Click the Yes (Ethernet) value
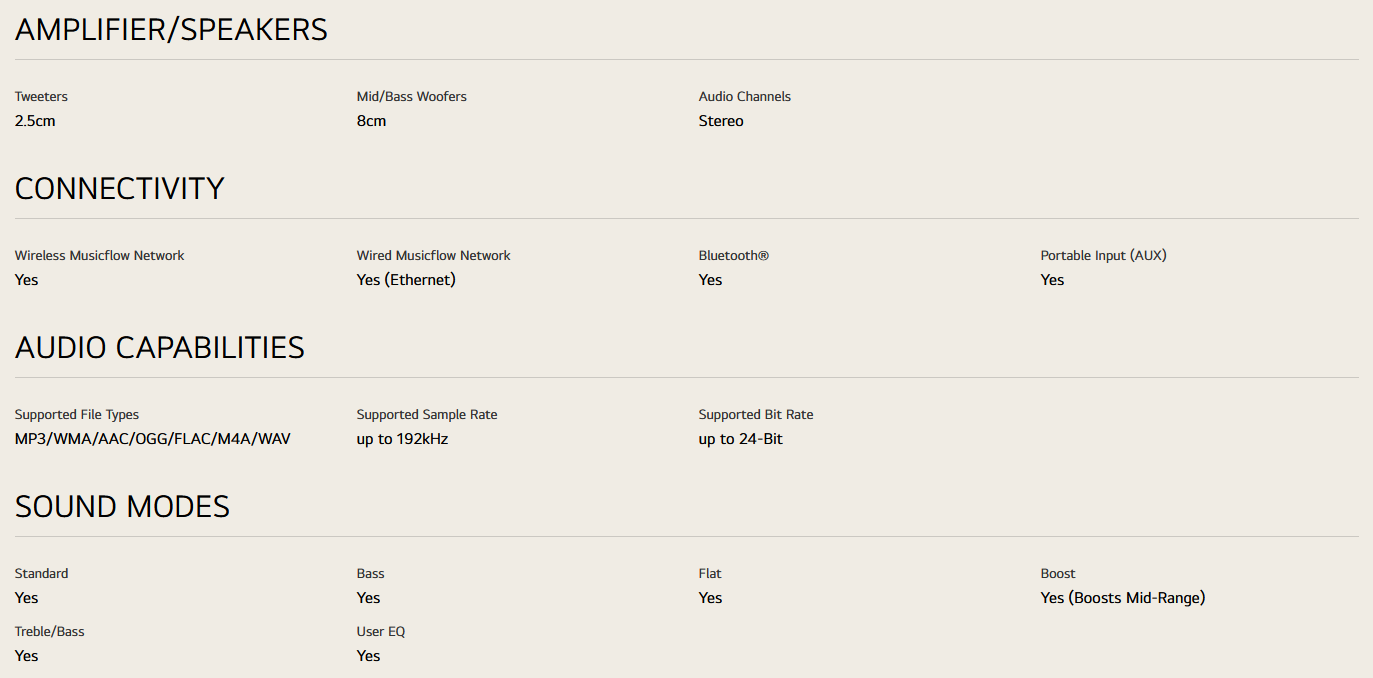This screenshot has height=678, width=1373. [x=406, y=280]
